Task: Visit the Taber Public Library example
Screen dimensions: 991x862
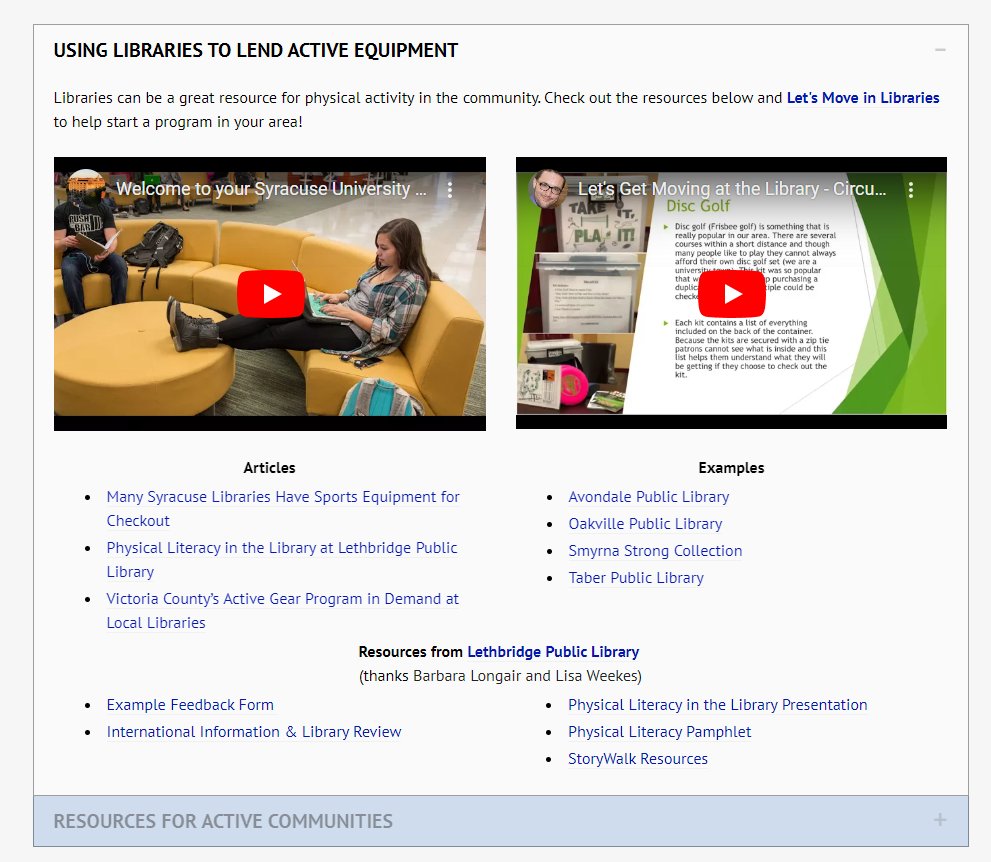Action: [636, 578]
